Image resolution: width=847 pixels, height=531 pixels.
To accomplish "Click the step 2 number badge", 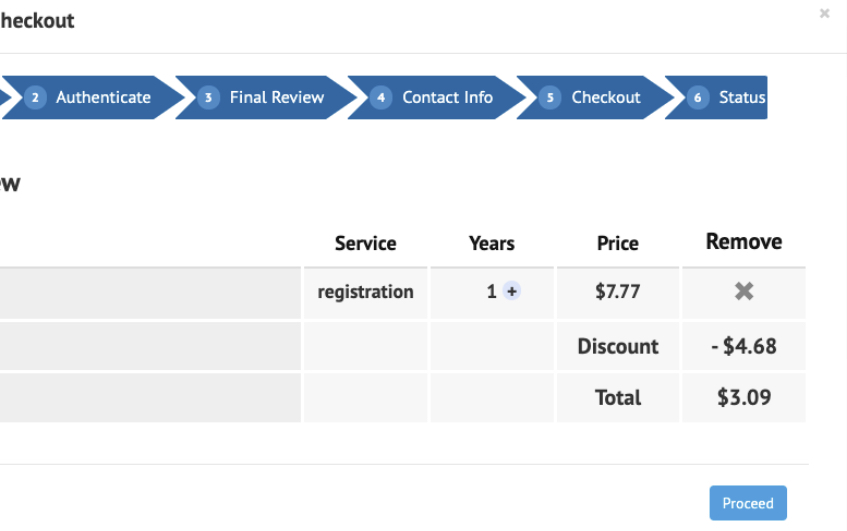I will 35,98.
